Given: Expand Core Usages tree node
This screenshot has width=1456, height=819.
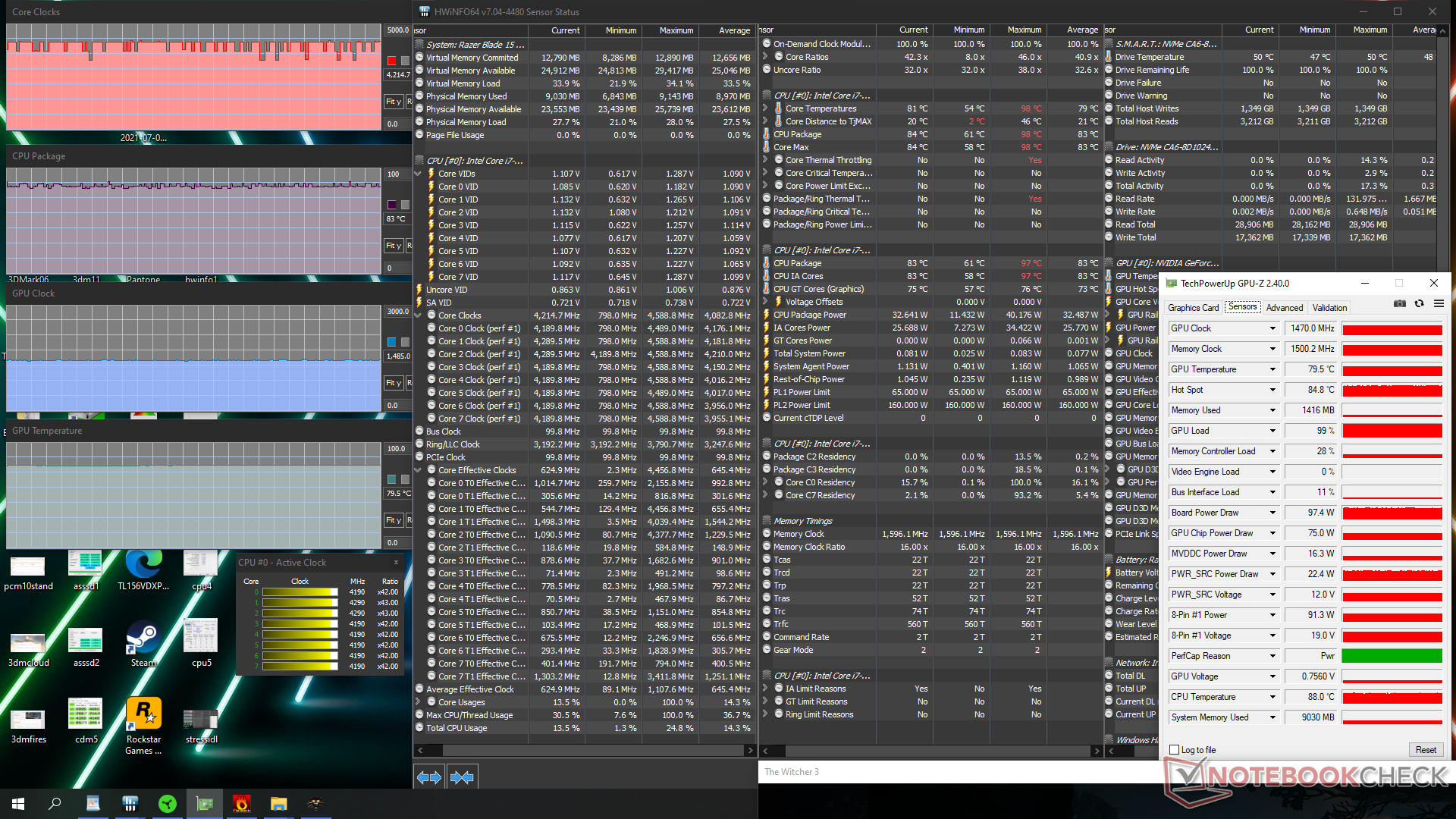Looking at the screenshot, I should (419, 702).
